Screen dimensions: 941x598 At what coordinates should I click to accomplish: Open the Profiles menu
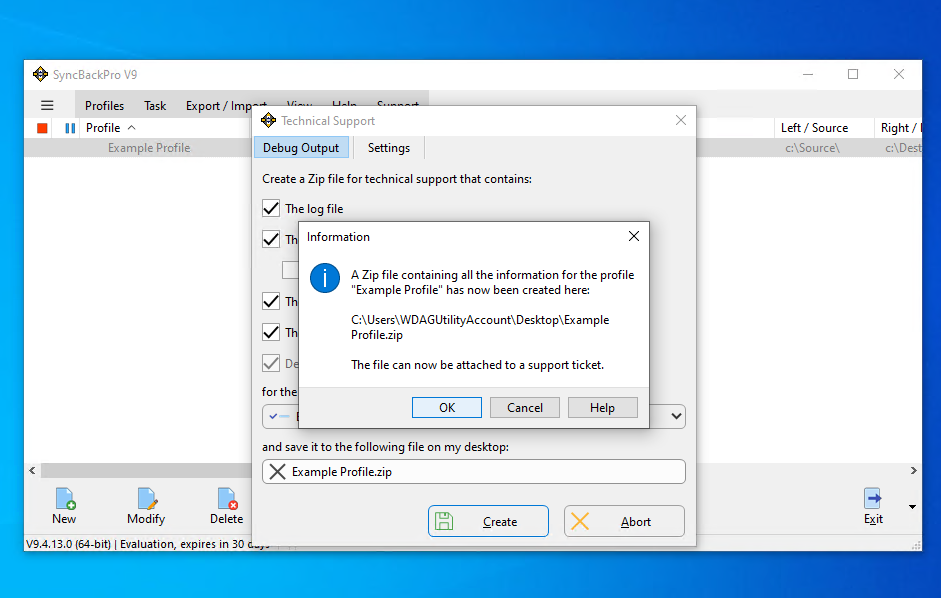pos(104,106)
